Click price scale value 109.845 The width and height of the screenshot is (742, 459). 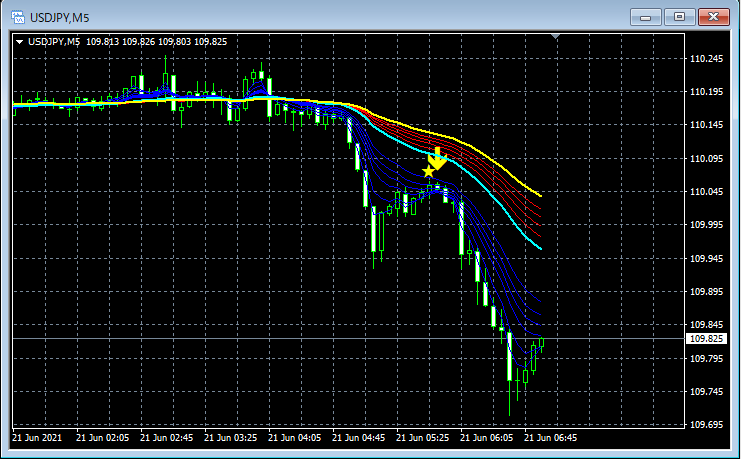(707, 325)
